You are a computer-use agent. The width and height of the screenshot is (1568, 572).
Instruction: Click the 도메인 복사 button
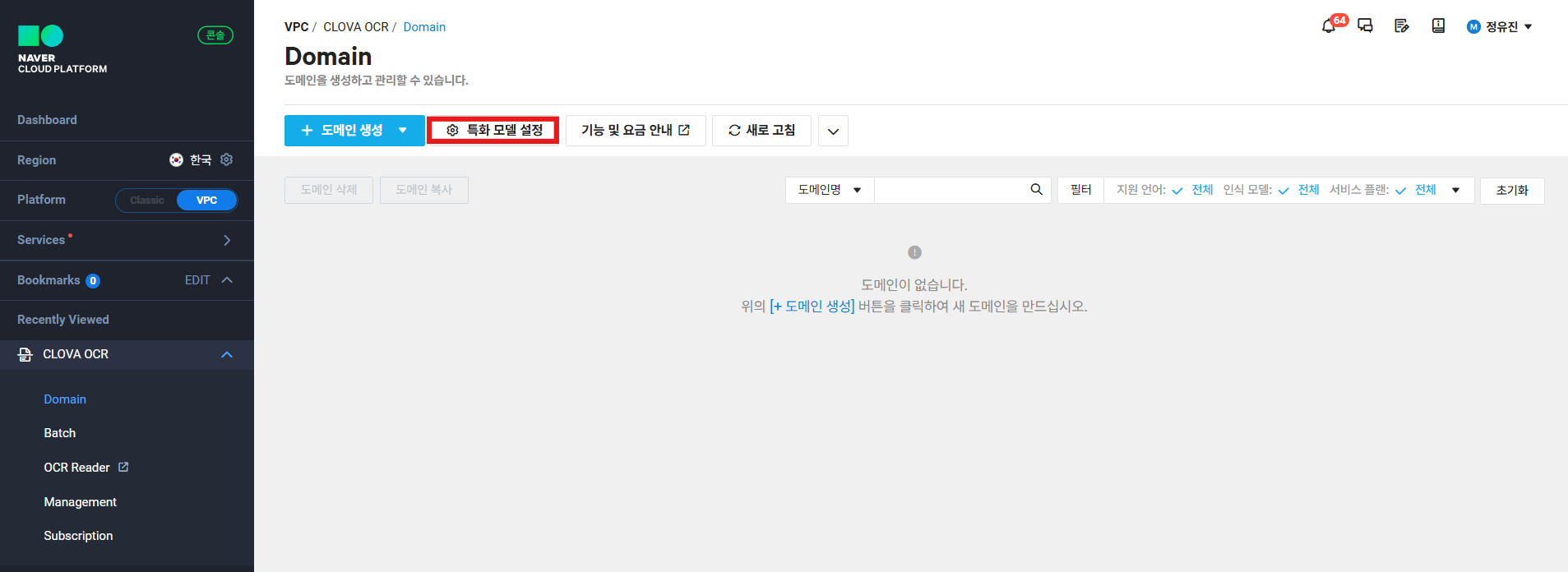[424, 190]
